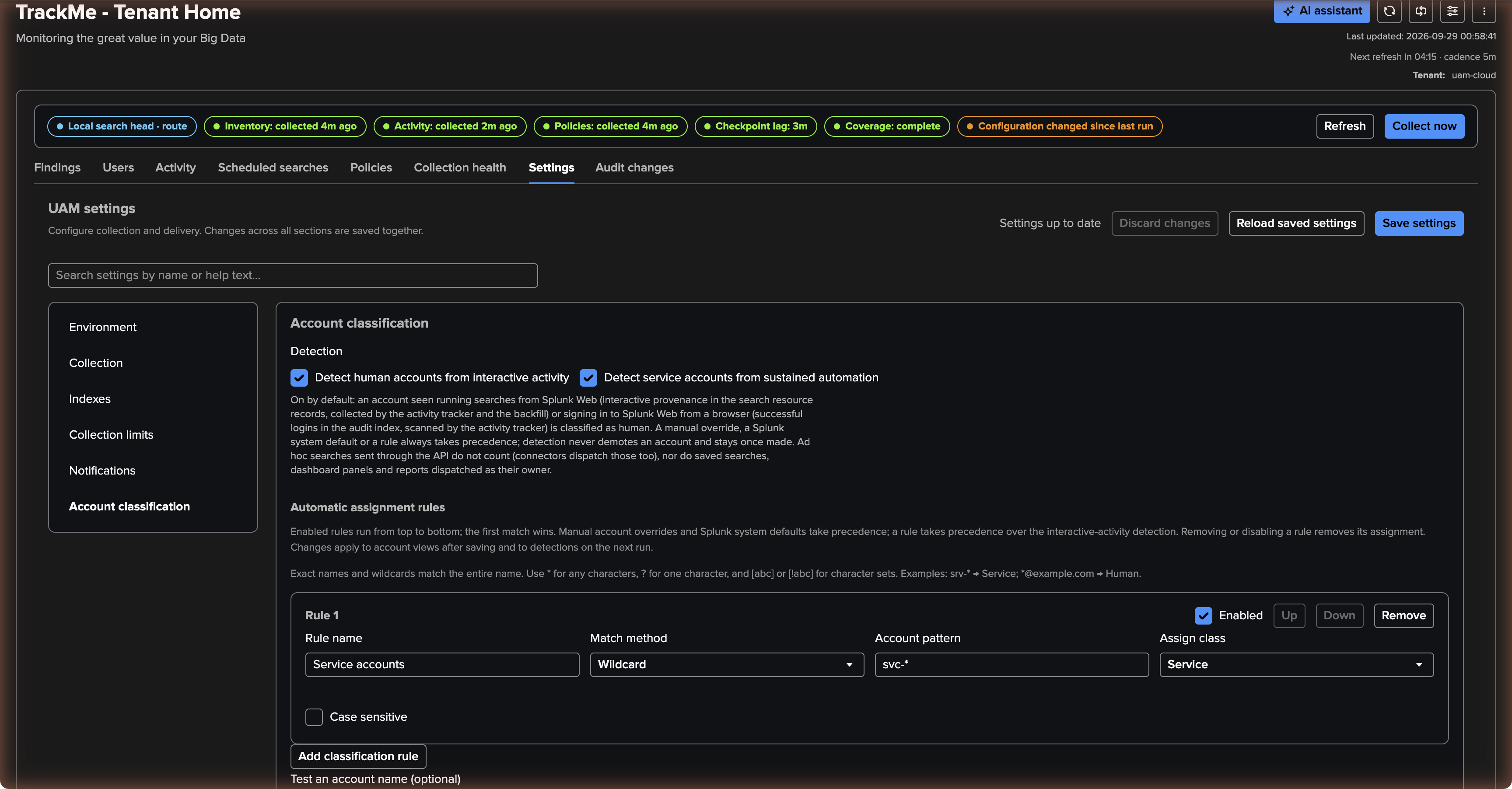Click the Settings up to date status text
1512x789 pixels.
1050,223
